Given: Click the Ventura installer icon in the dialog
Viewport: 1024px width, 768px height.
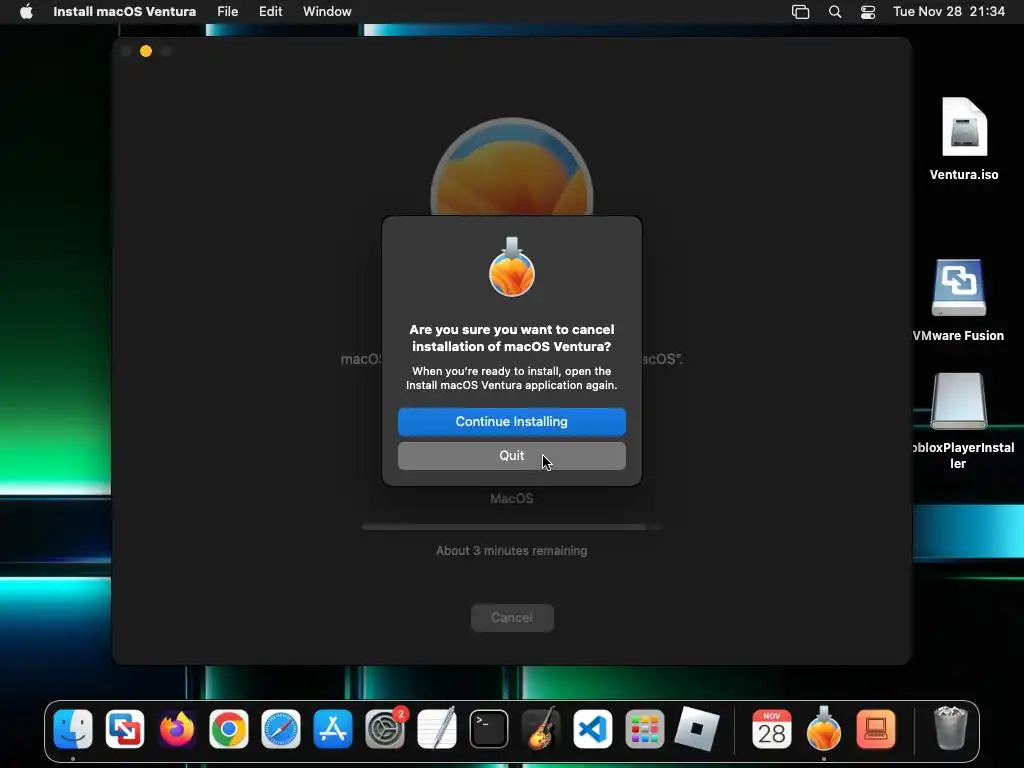Looking at the screenshot, I should (x=512, y=268).
